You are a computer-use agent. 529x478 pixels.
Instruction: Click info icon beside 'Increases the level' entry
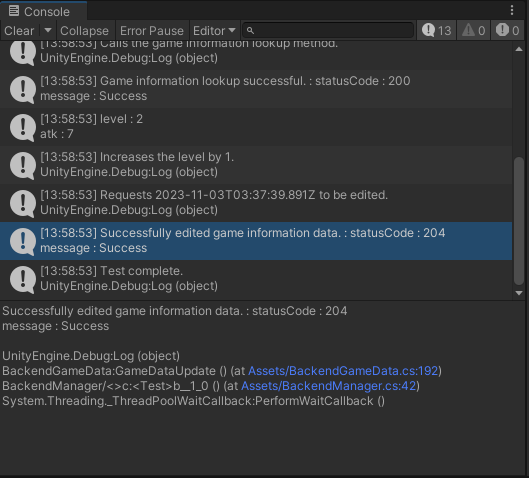pyautogui.click(x=23, y=166)
